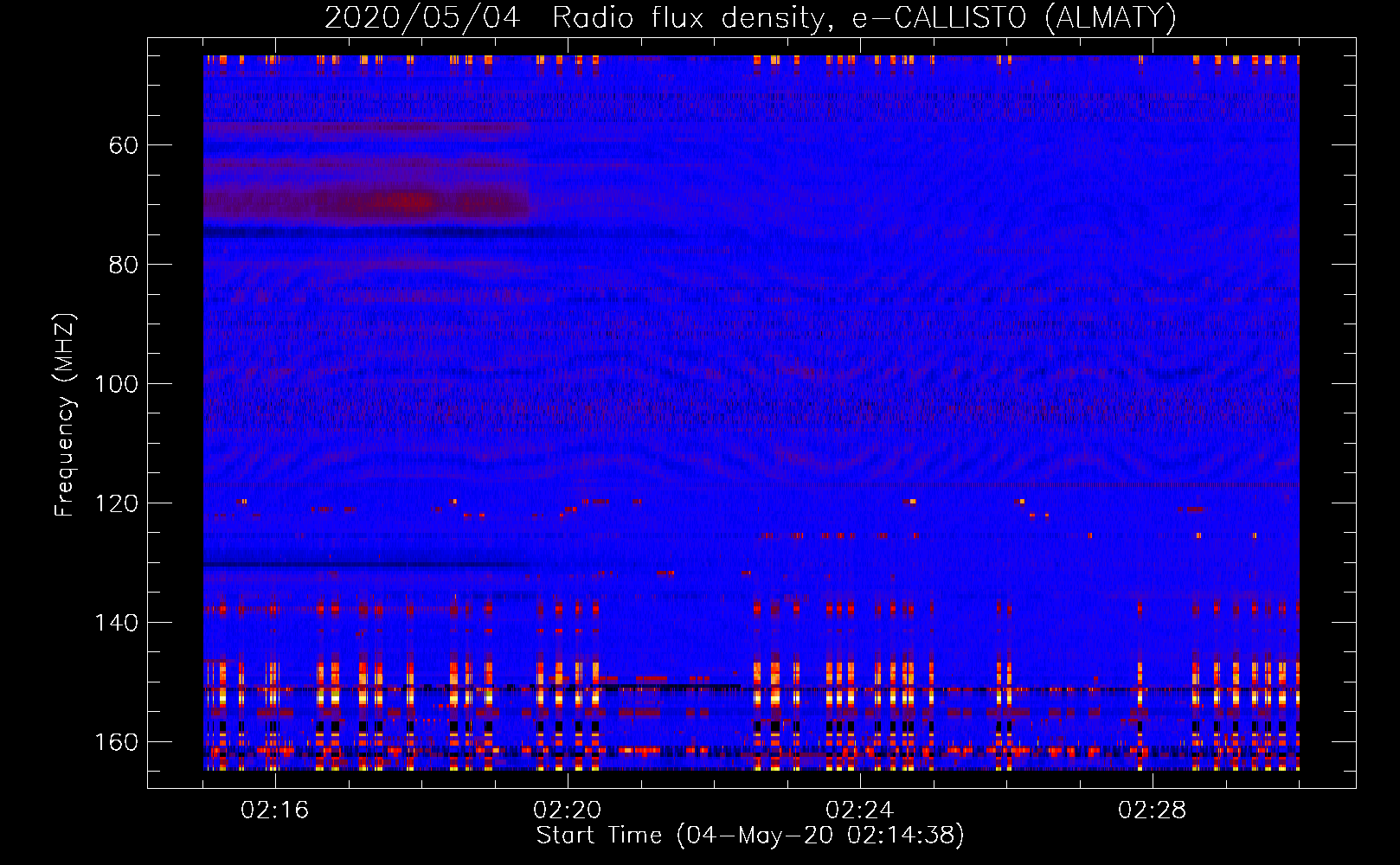Click the 100 frequency tick label

click(x=116, y=384)
